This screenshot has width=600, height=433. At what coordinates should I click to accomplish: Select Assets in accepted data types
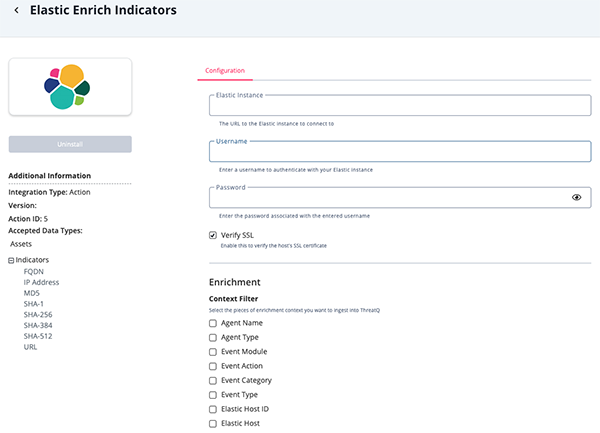(x=21, y=244)
